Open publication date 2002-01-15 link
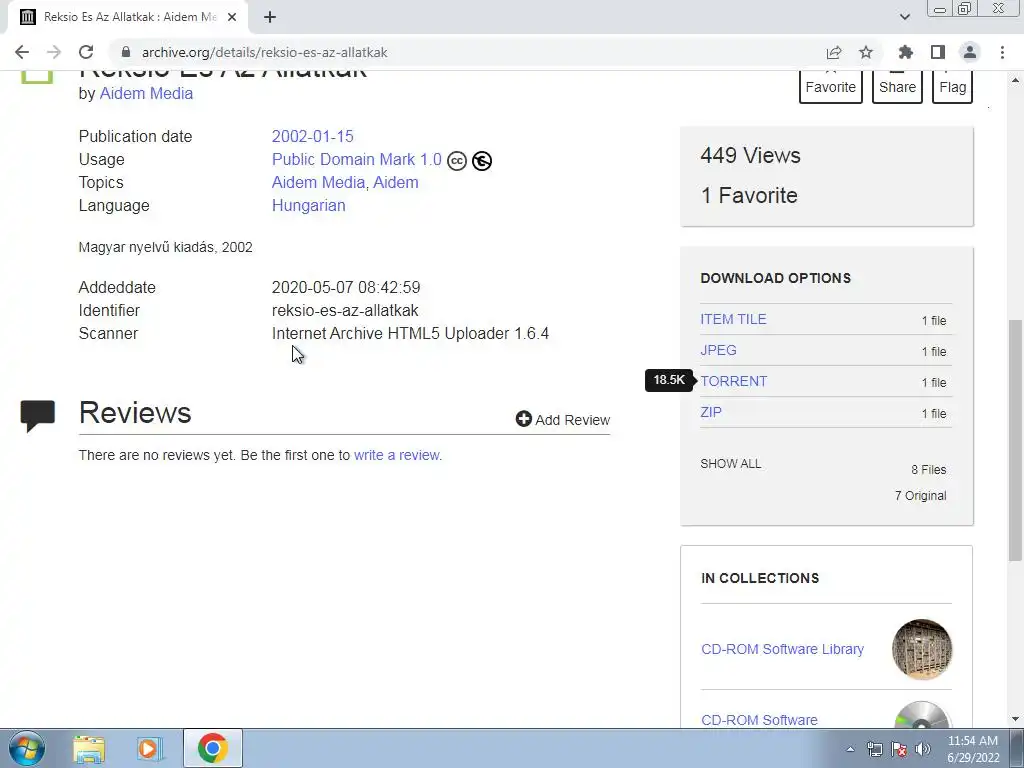1024x768 pixels. [x=313, y=136]
